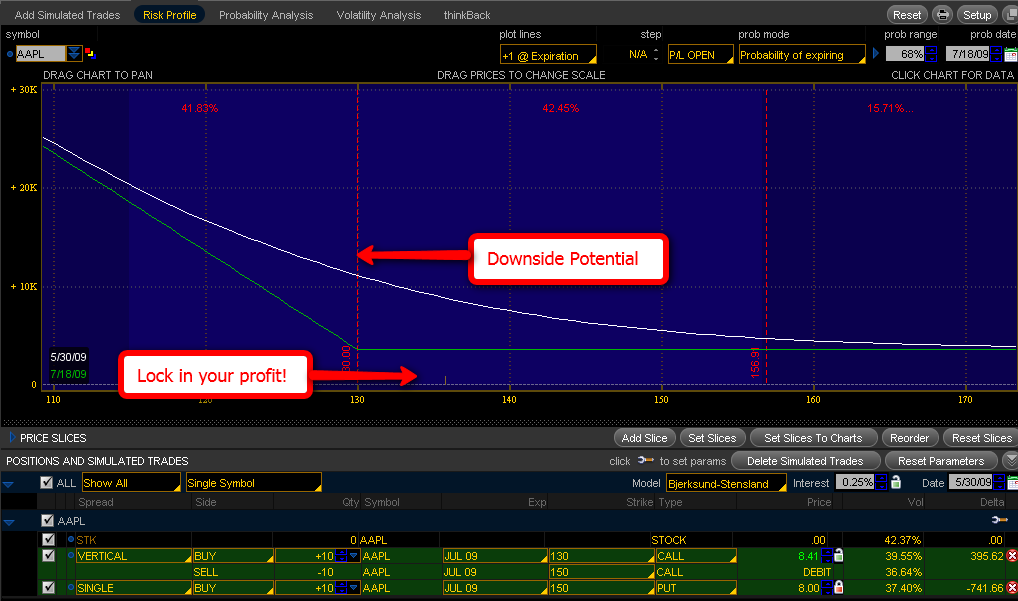This screenshot has width=1018, height=601.
Task: Toggle the STK stock row checkbox
Action: click(x=48, y=540)
